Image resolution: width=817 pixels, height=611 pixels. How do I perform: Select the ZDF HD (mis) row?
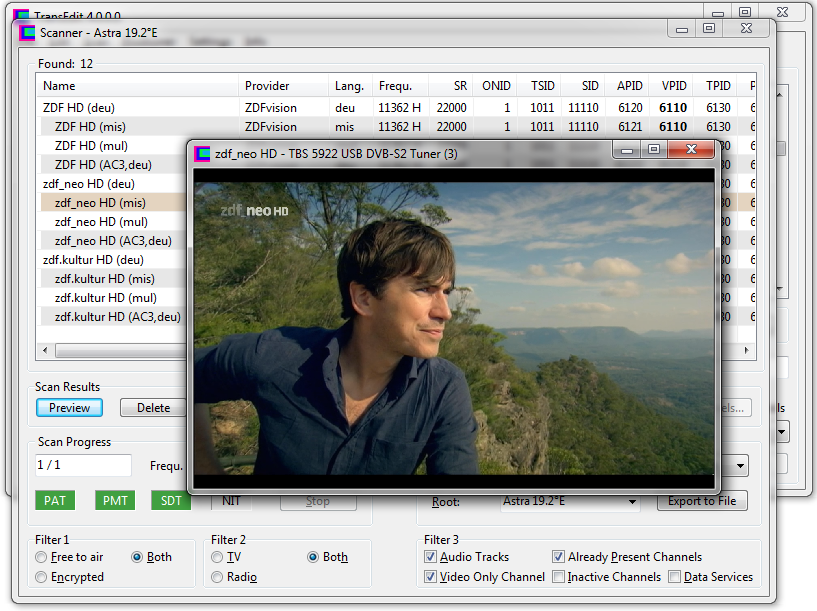[x=396, y=127]
